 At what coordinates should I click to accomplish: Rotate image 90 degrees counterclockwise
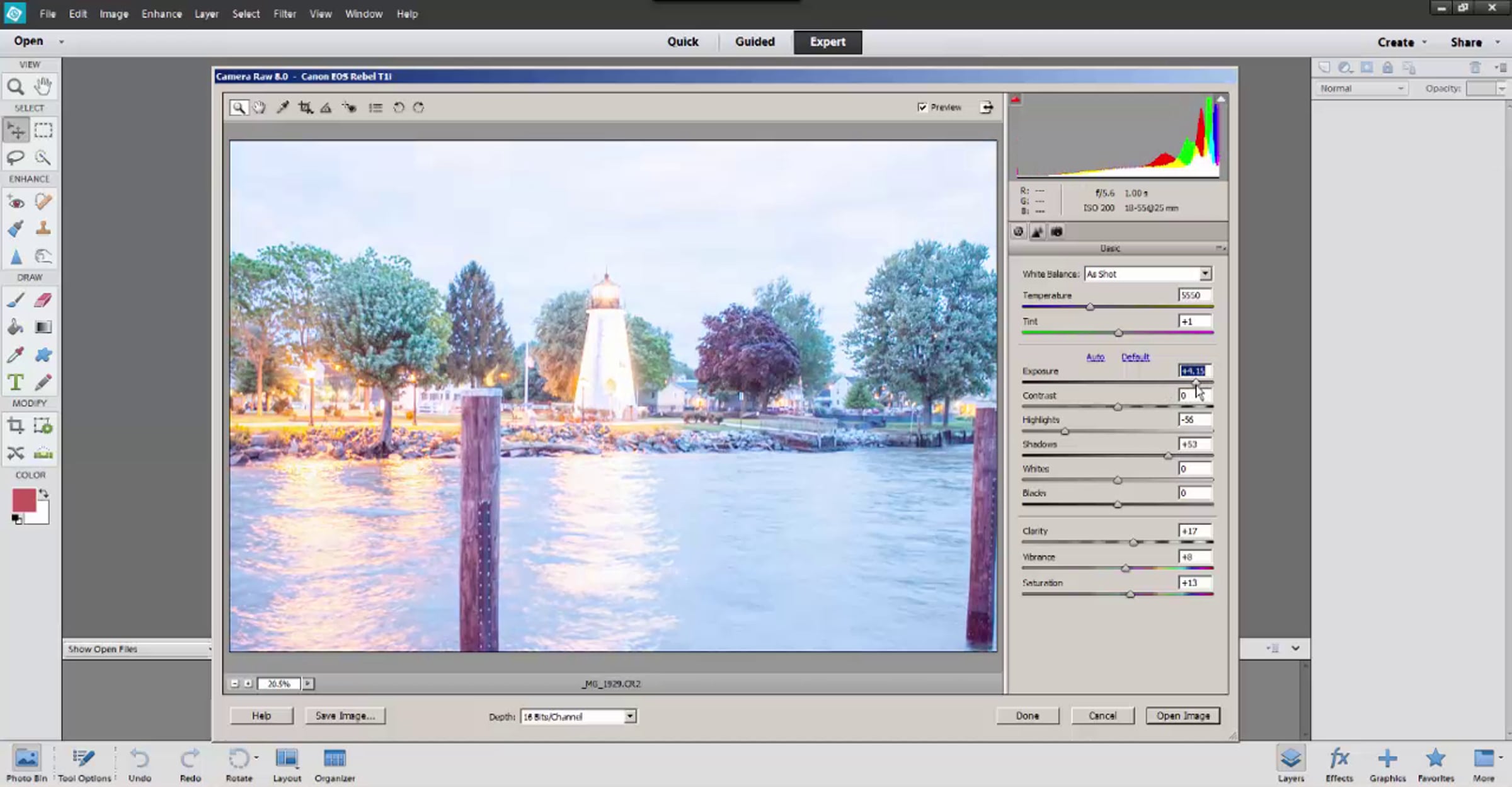[x=398, y=108]
